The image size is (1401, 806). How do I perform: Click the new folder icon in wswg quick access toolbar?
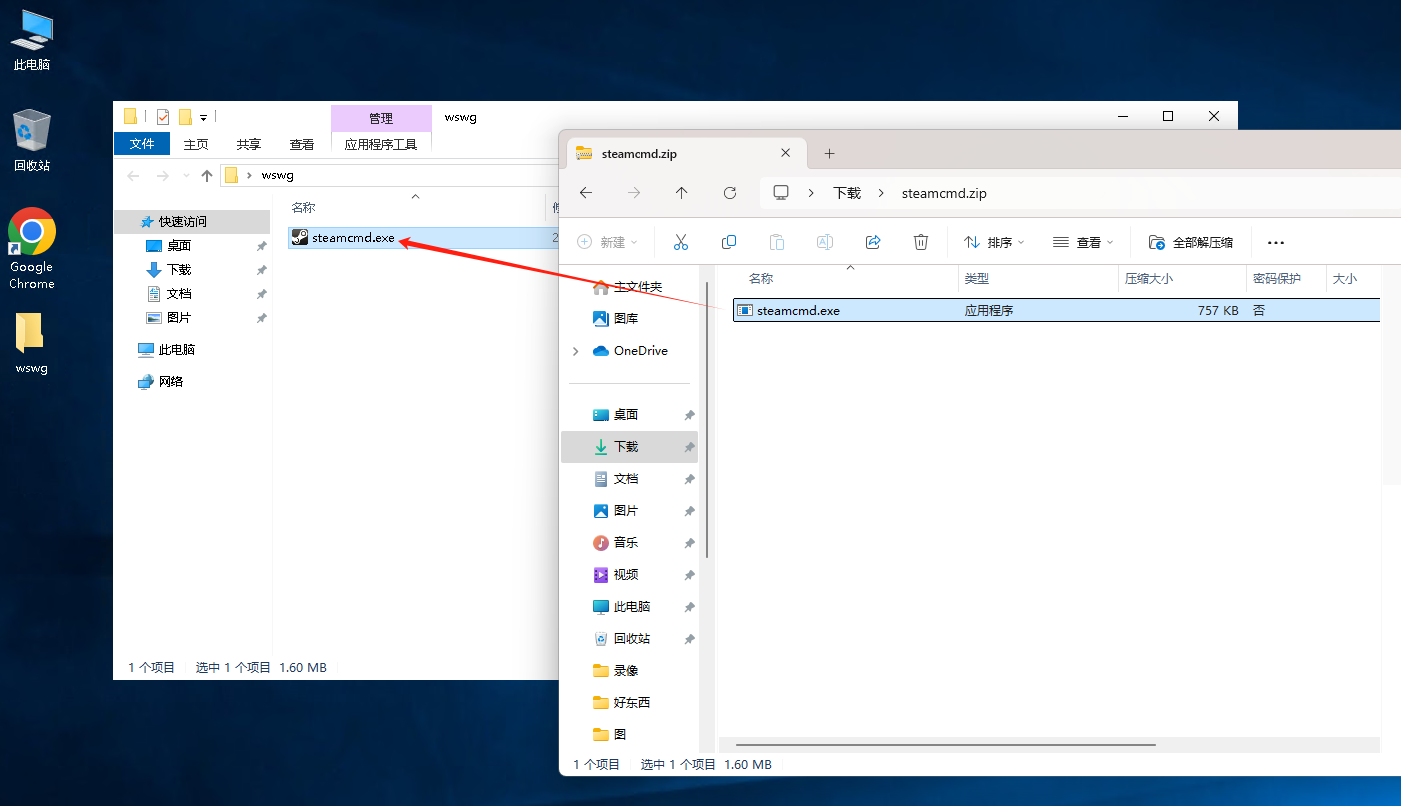185,117
